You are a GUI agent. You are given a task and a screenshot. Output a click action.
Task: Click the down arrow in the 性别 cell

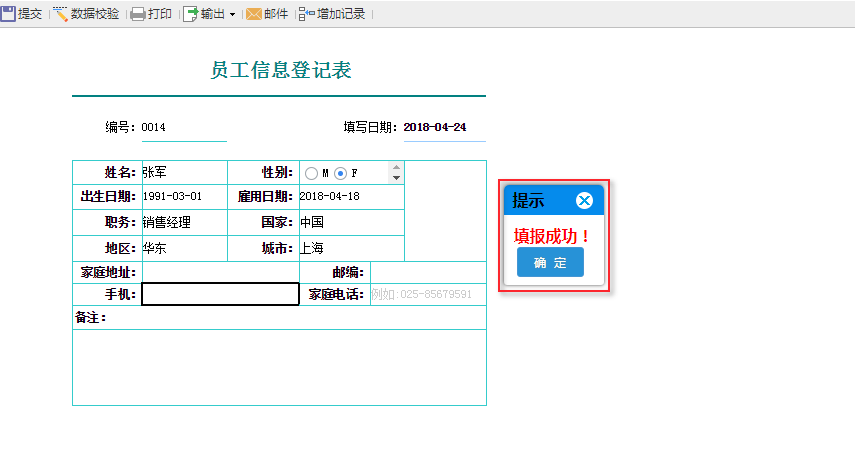point(396,178)
